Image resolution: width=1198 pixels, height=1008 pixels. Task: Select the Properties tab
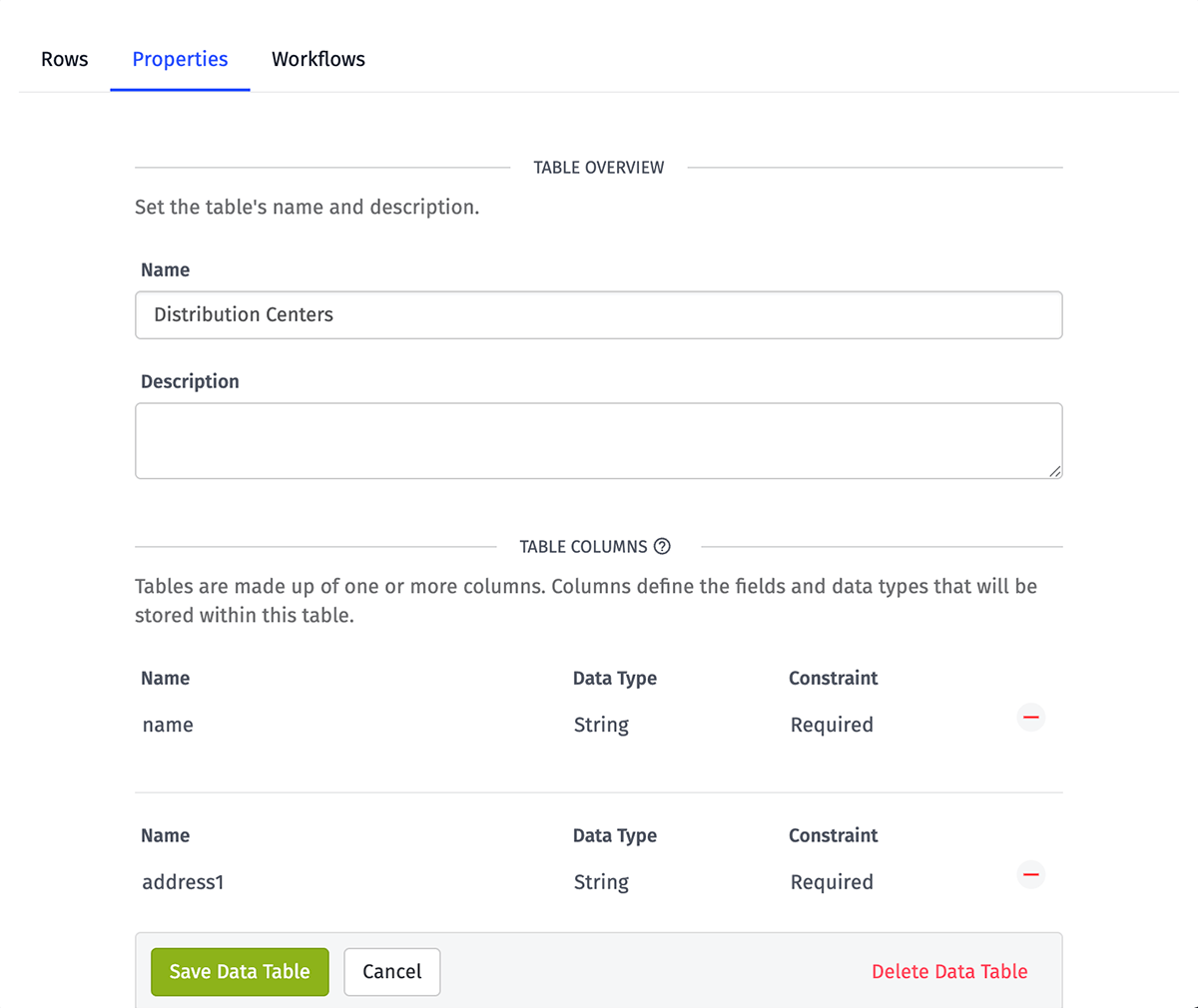point(180,59)
